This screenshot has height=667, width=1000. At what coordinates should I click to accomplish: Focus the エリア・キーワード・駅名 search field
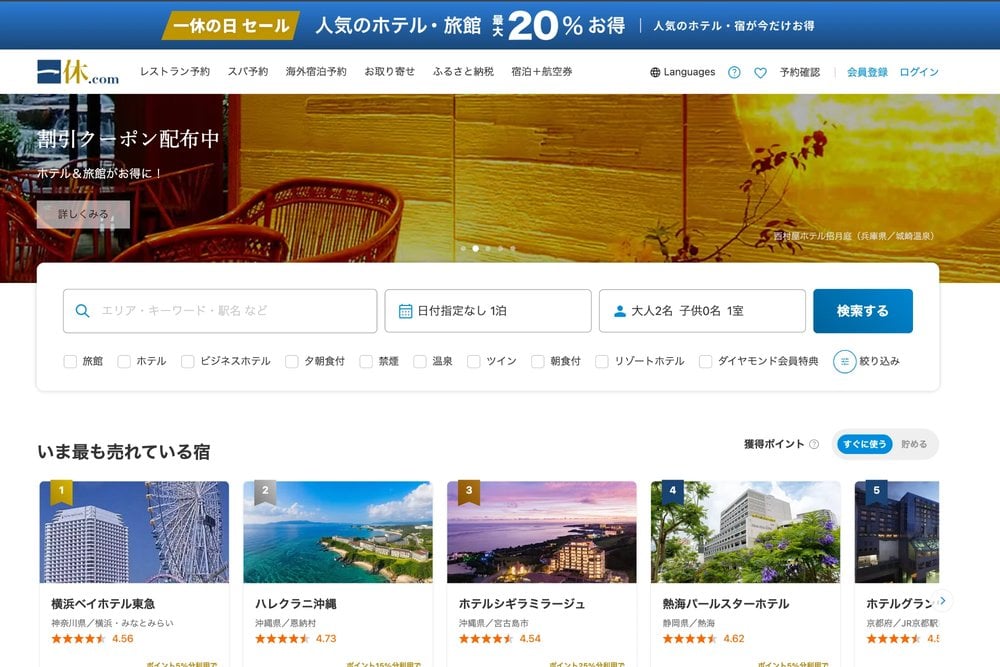coord(220,311)
